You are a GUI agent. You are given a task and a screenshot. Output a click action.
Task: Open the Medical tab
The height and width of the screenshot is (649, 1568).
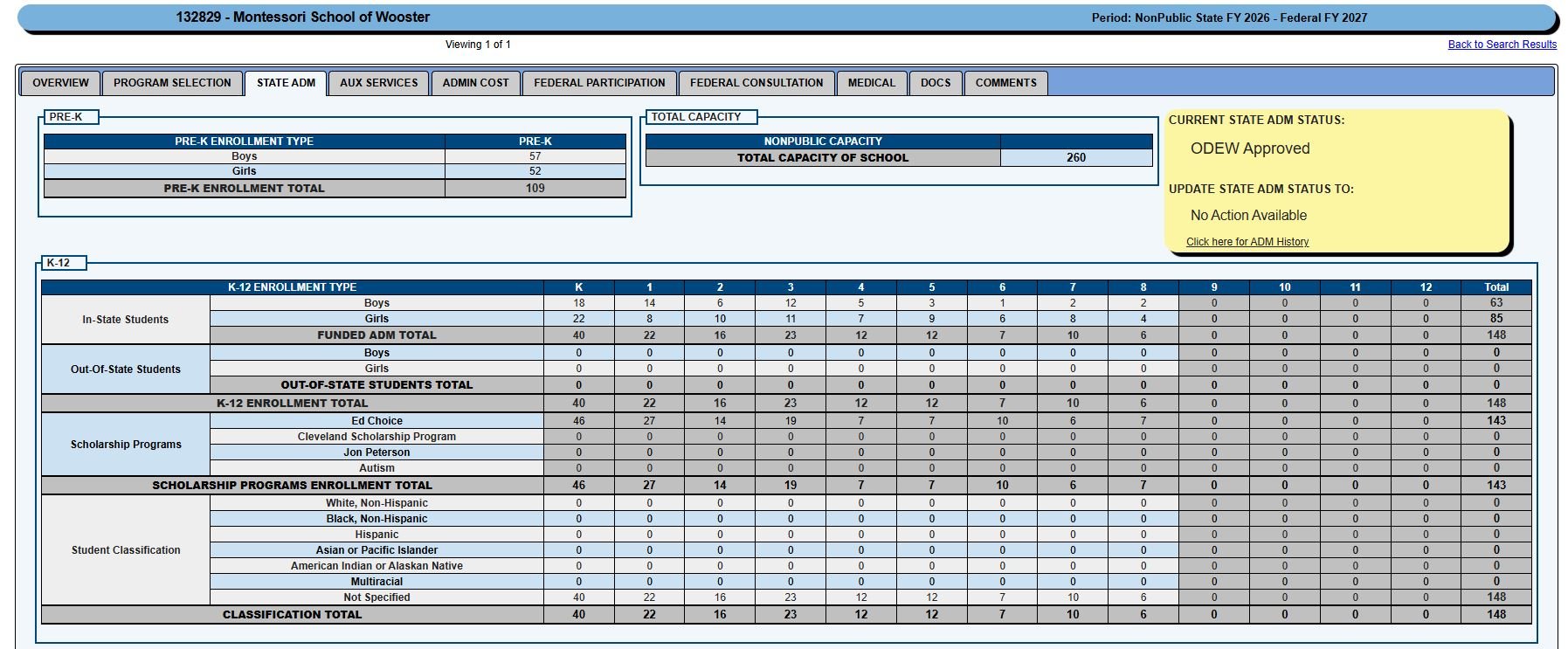(x=871, y=83)
